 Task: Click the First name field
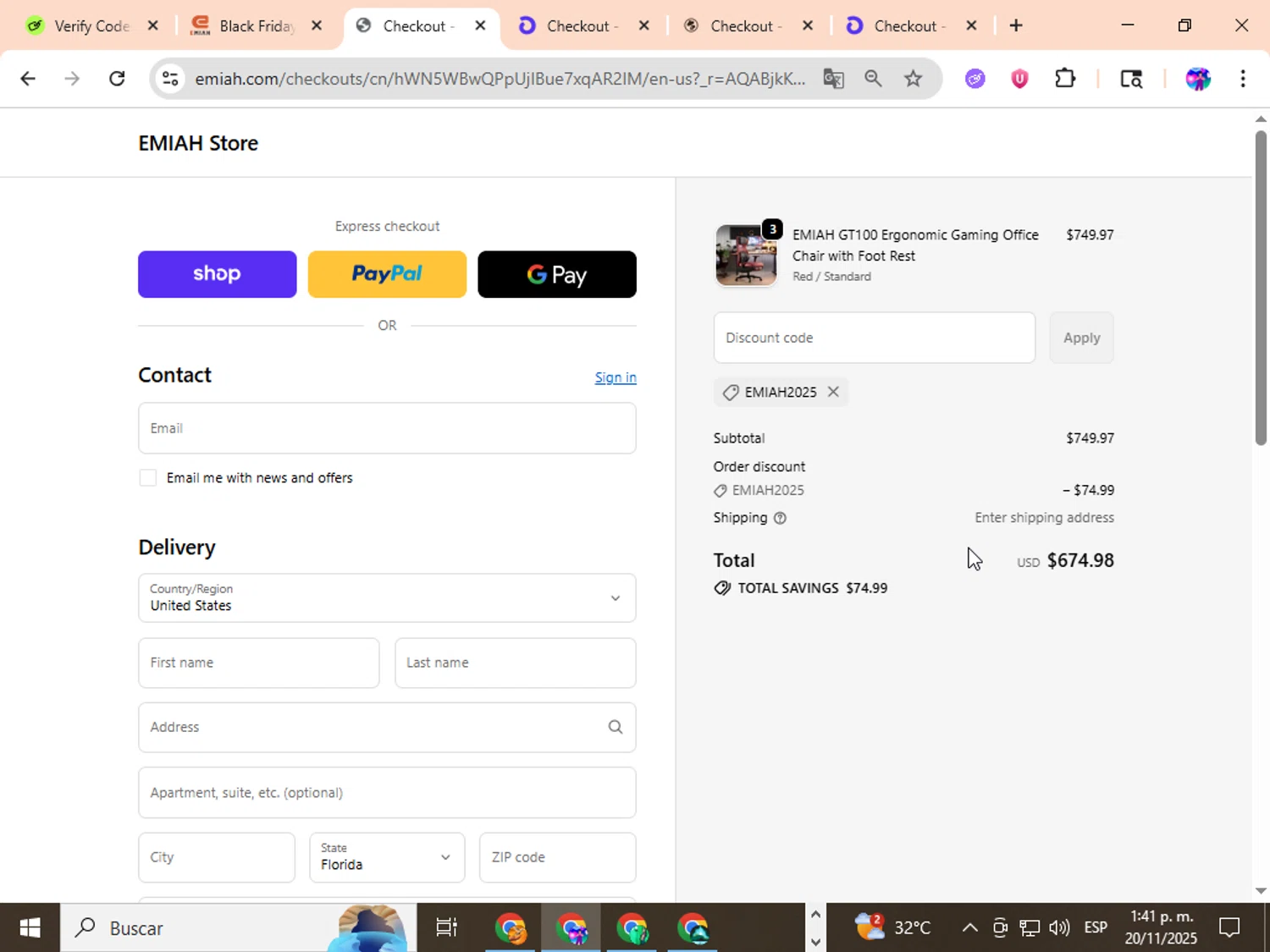click(259, 663)
